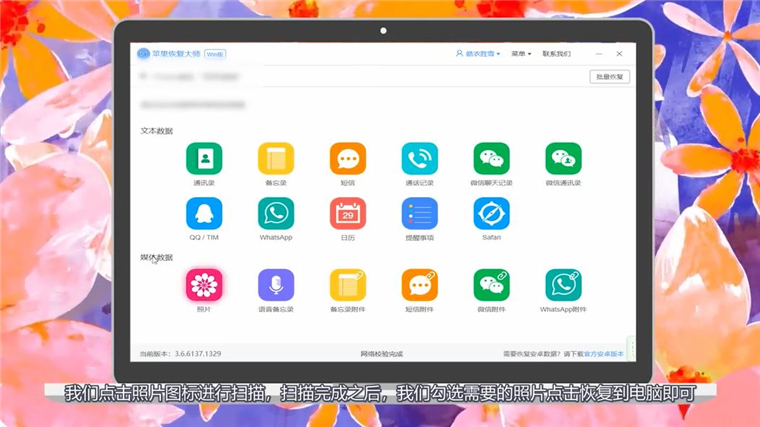Click the Safari compass icon
Viewport: 760px width, 427px height.
491,213
